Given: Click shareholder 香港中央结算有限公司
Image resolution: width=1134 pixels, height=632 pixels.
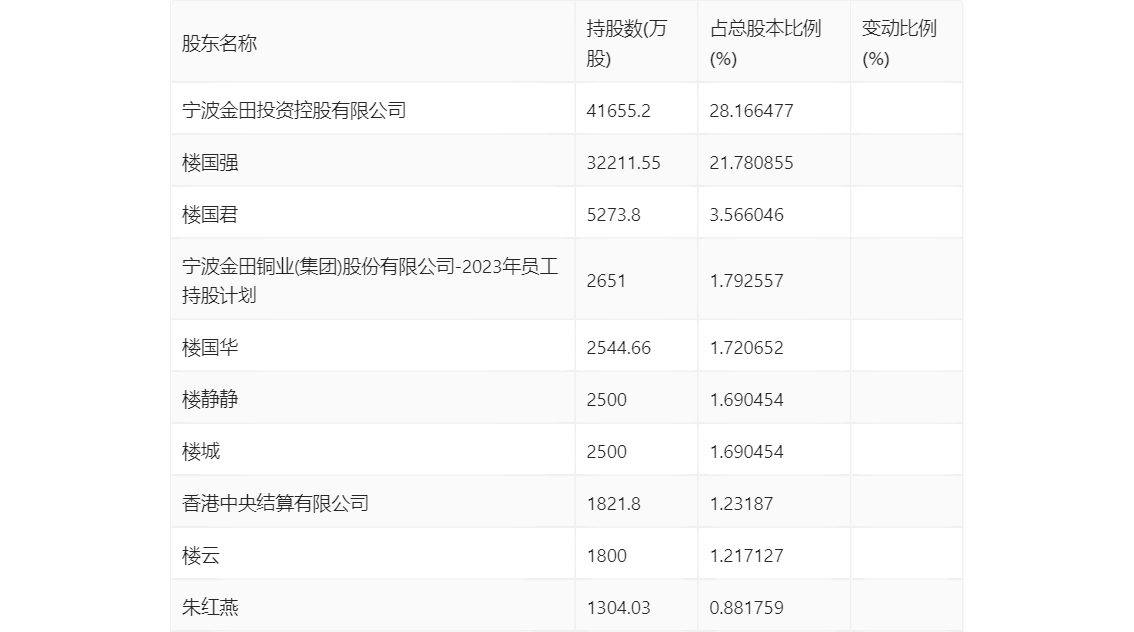Looking at the screenshot, I should (x=275, y=504).
